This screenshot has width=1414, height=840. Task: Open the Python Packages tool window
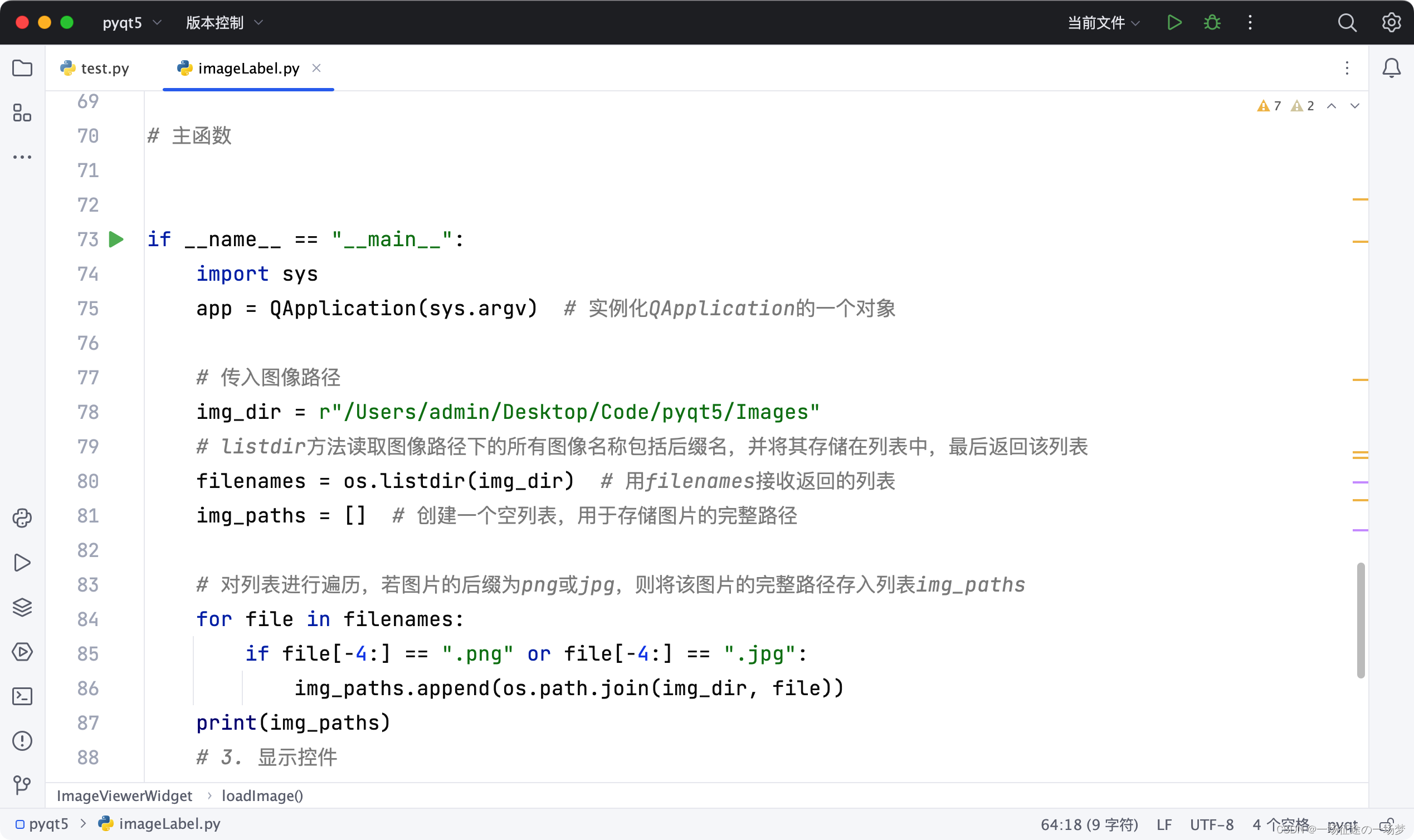(x=23, y=607)
